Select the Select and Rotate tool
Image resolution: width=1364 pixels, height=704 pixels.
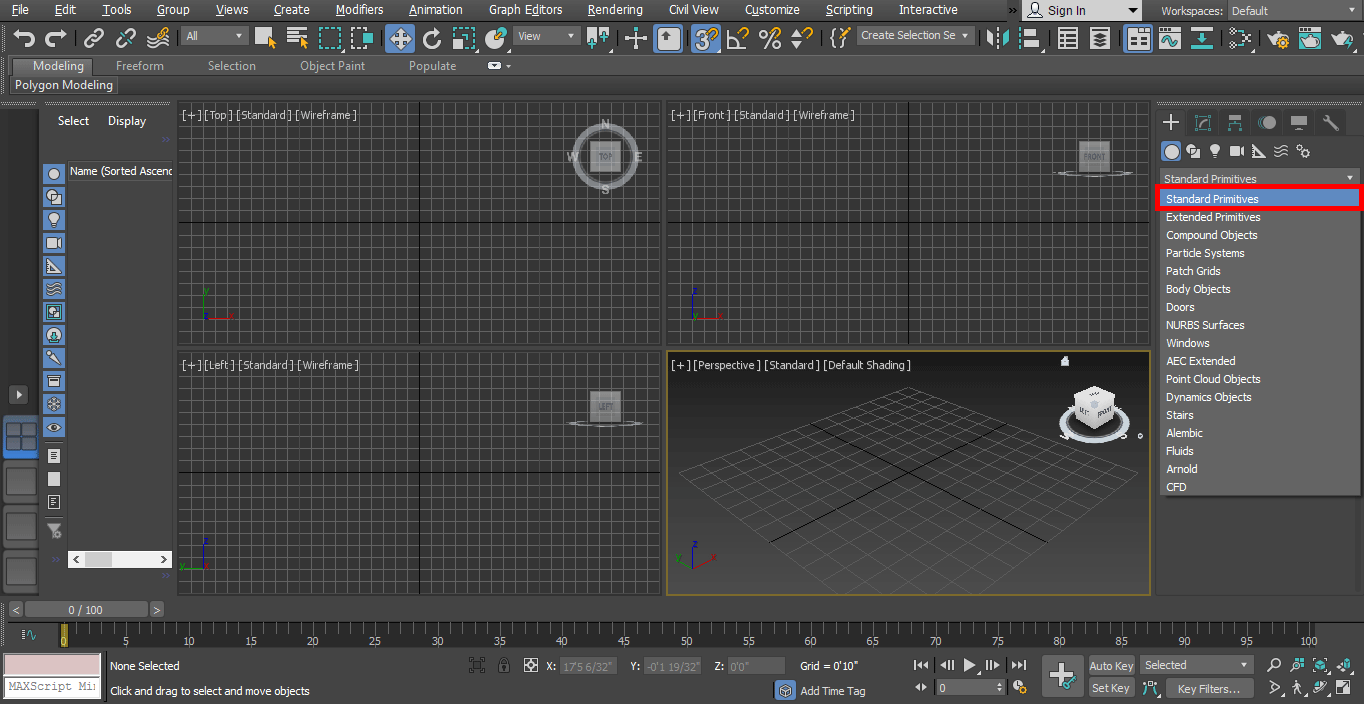[432, 39]
